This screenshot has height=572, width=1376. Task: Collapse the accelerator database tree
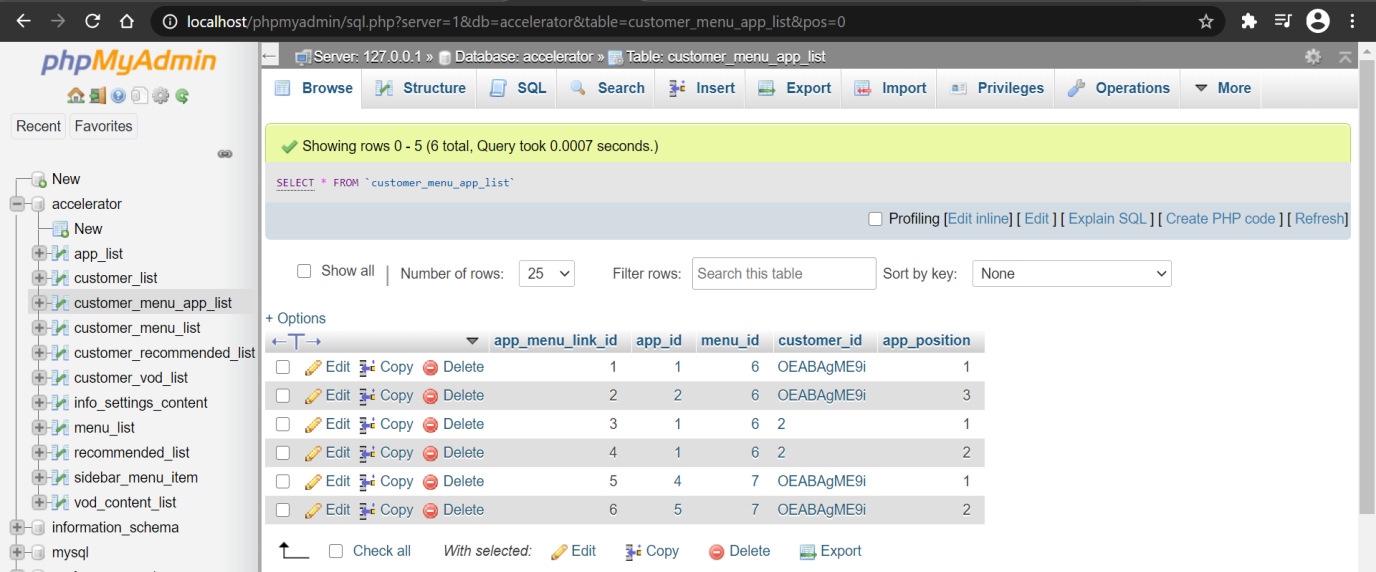(16, 204)
